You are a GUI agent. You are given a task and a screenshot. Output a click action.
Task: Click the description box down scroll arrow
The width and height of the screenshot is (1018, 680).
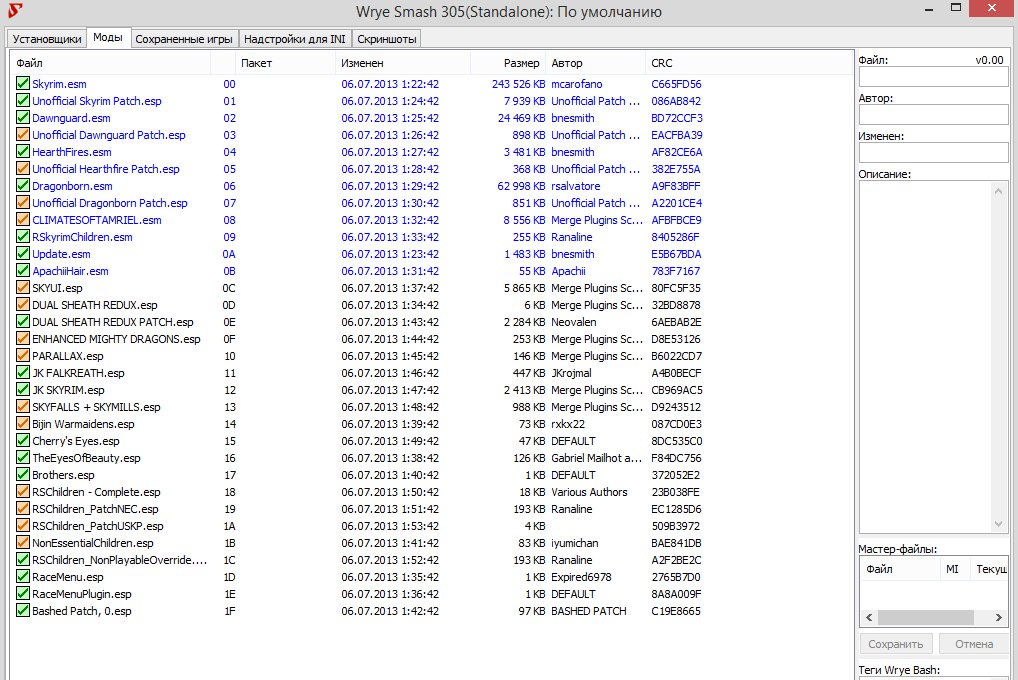pyautogui.click(x=998, y=524)
